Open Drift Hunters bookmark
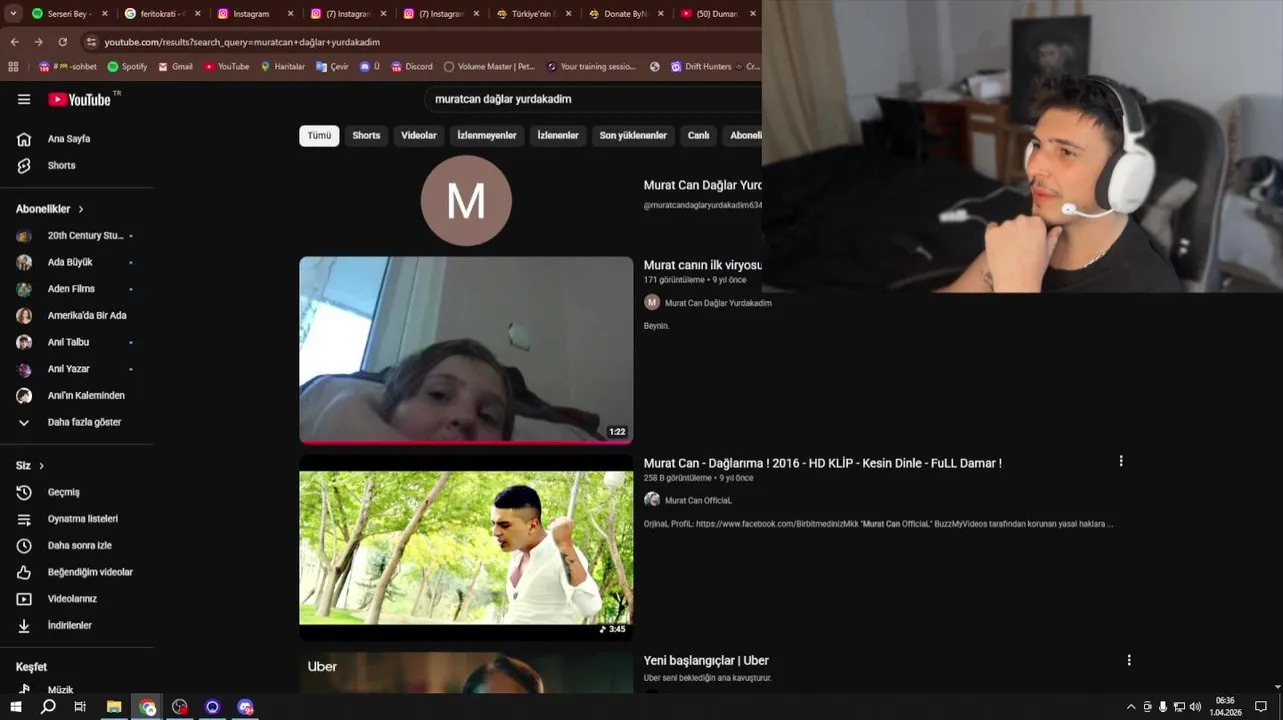The image size is (1283, 720). (x=701, y=67)
